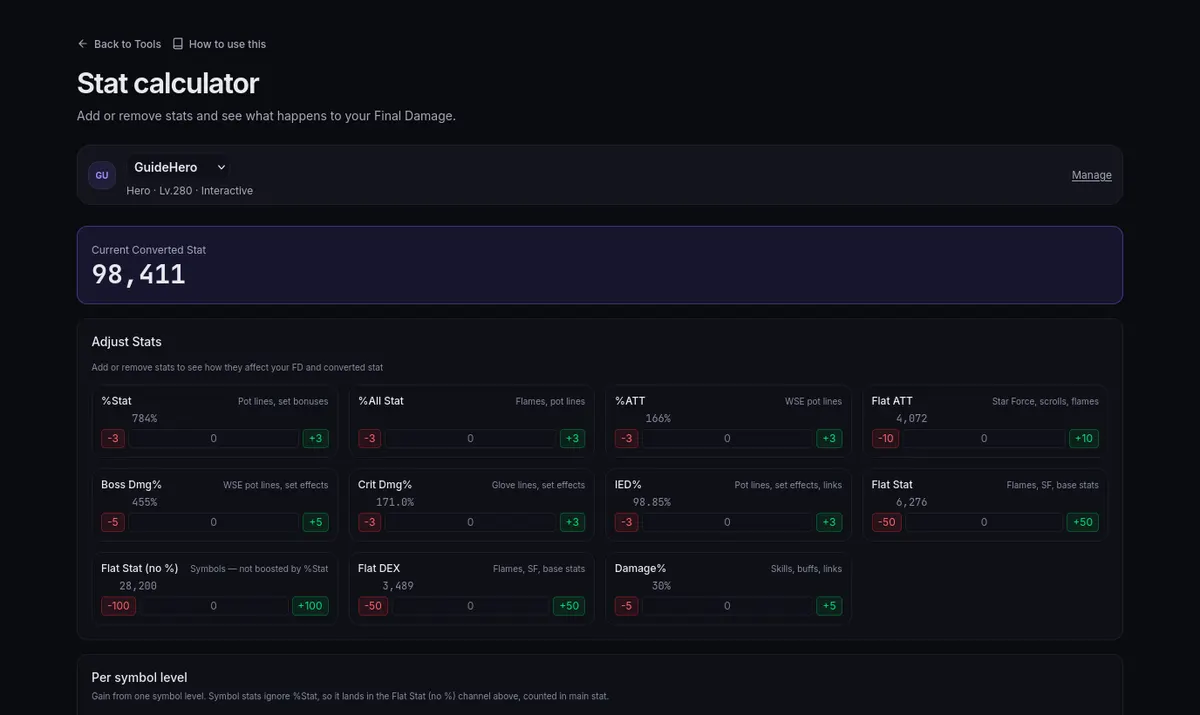The image size is (1200, 715).
Task: Click the 784% value under %Stat
Action: coord(144,418)
